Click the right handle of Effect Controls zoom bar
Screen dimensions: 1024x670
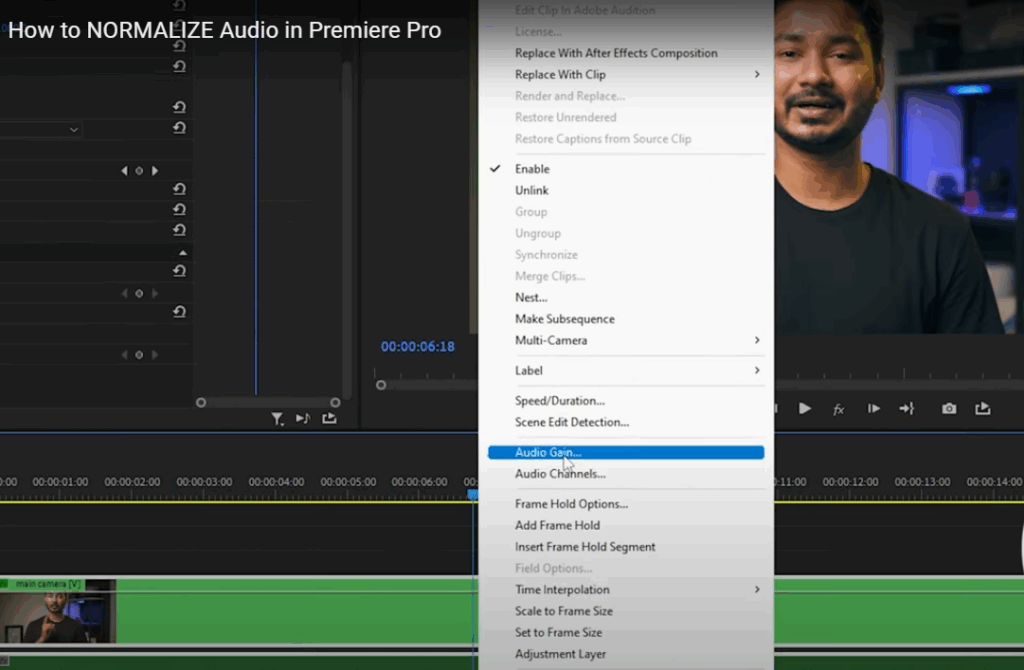coord(335,403)
